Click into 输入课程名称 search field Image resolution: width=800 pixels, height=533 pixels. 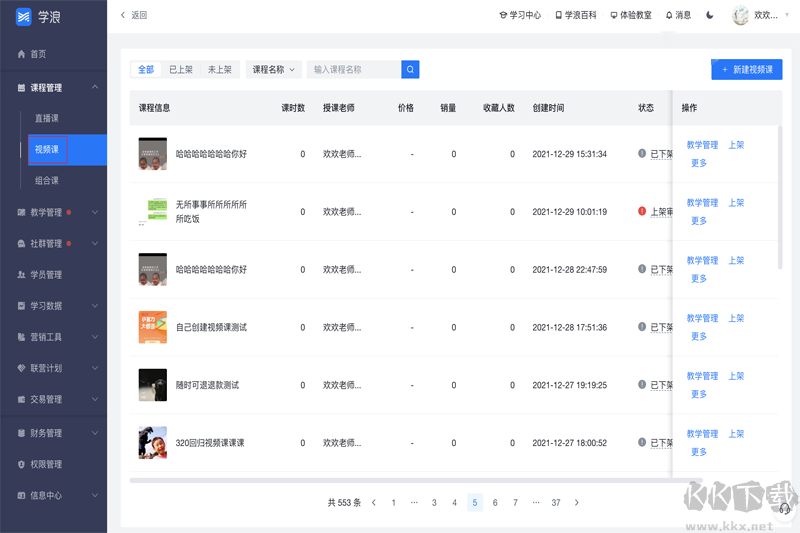pos(354,70)
